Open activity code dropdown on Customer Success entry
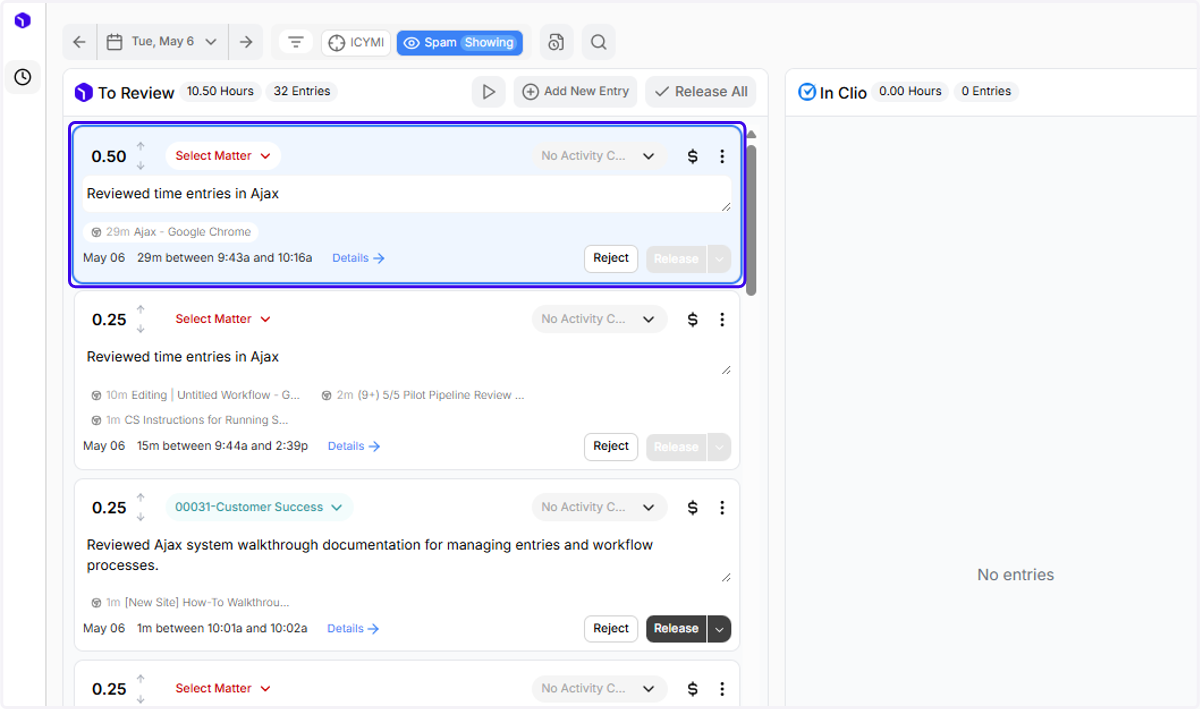 [599, 508]
